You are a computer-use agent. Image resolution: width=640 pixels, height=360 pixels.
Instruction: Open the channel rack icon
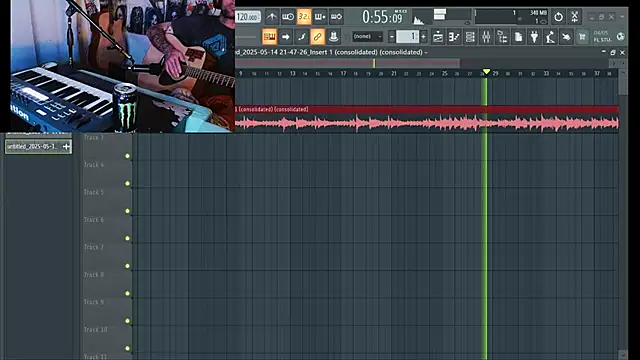pos(470,37)
